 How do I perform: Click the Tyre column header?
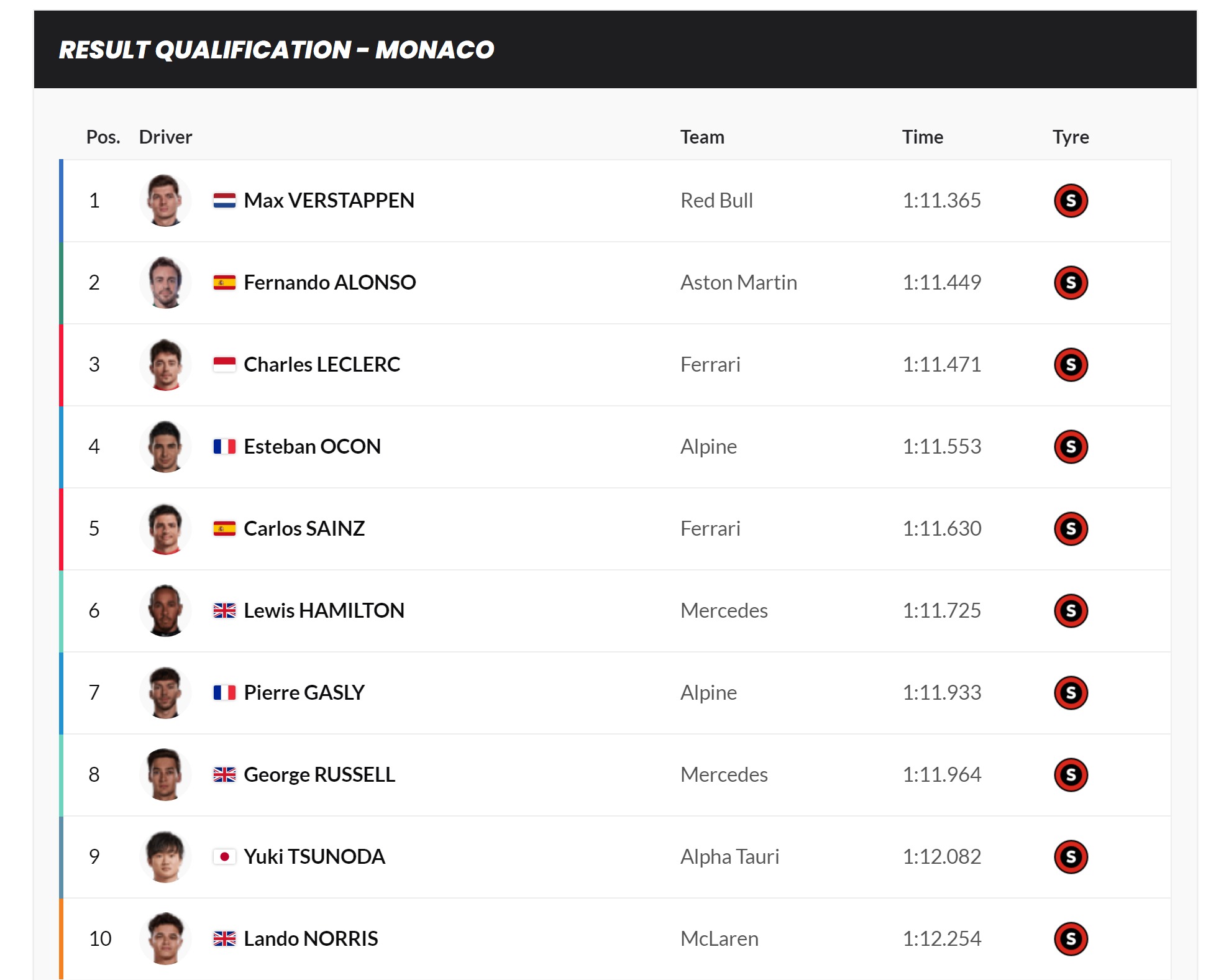click(x=1070, y=137)
